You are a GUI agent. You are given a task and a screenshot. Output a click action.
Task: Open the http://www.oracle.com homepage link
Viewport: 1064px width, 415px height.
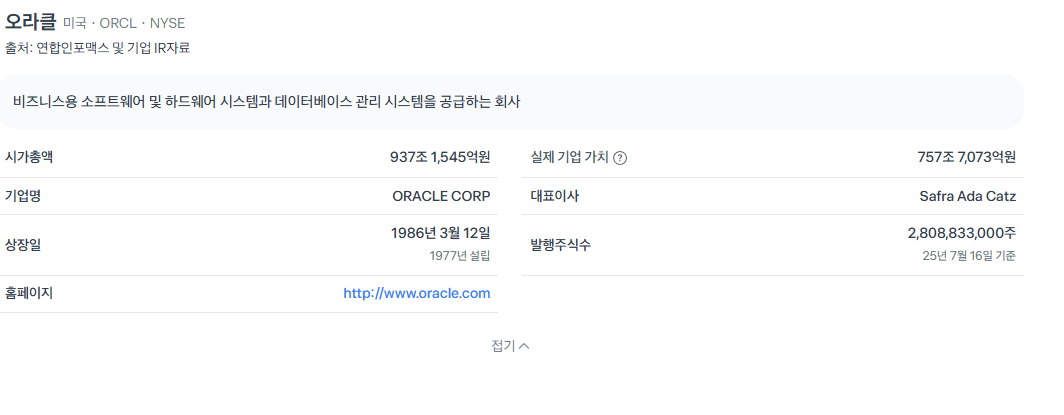pos(417,294)
